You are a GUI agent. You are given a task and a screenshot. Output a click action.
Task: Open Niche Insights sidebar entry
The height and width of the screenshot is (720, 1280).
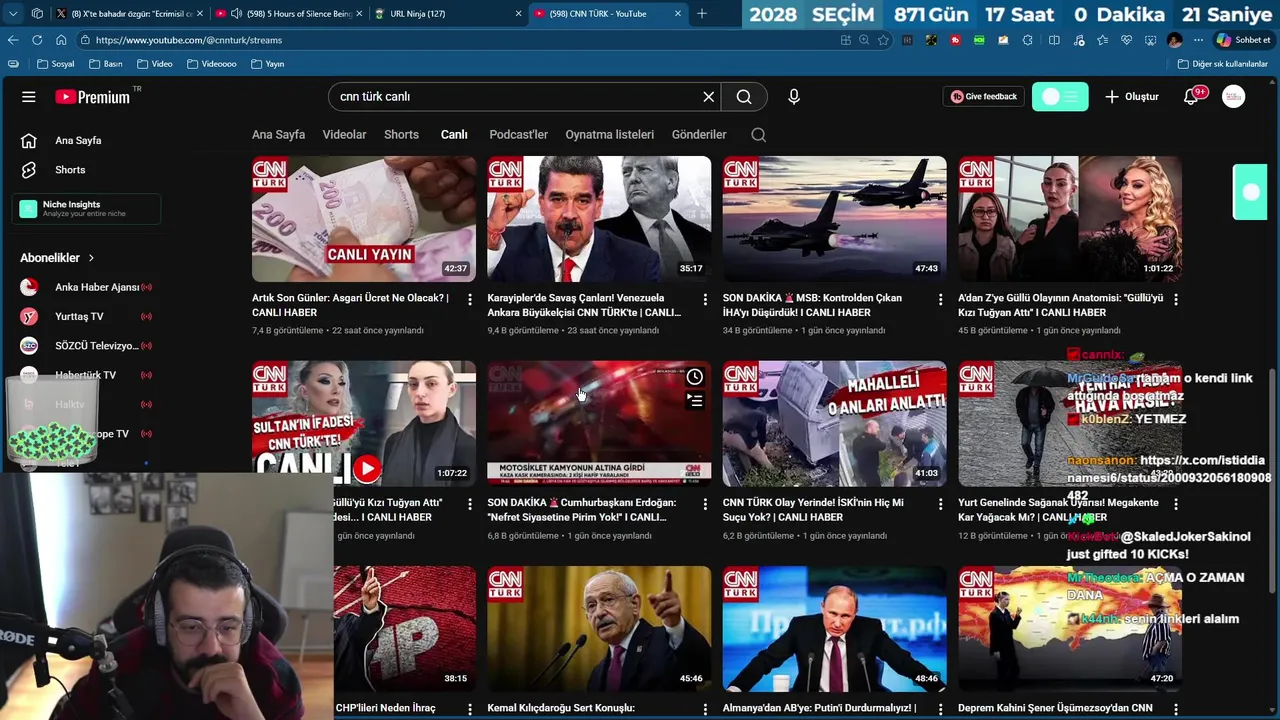pos(86,208)
